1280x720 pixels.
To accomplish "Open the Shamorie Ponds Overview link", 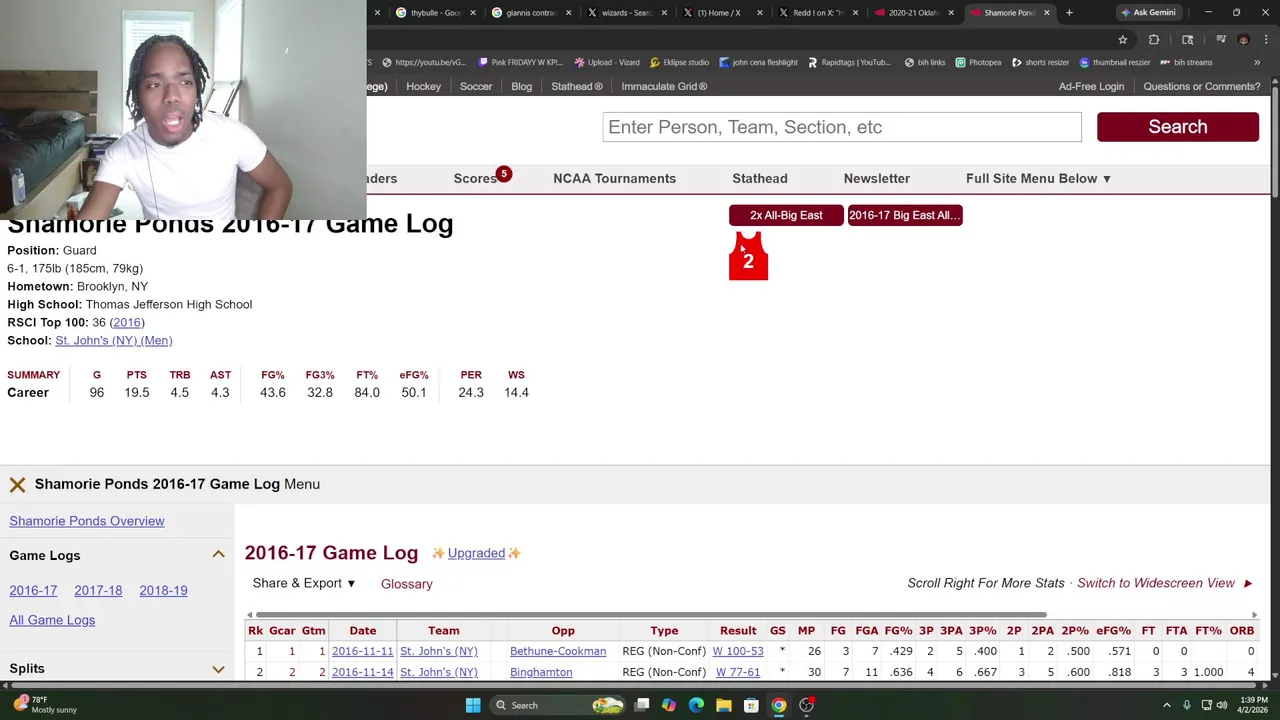I will (x=87, y=521).
